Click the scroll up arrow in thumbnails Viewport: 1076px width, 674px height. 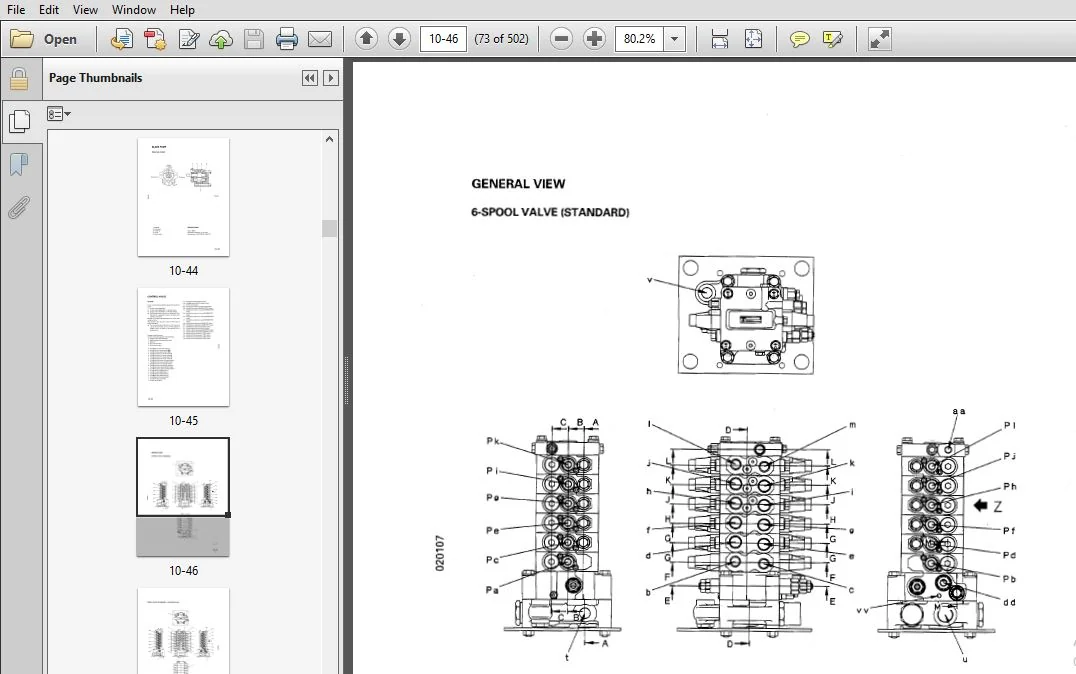coord(329,139)
